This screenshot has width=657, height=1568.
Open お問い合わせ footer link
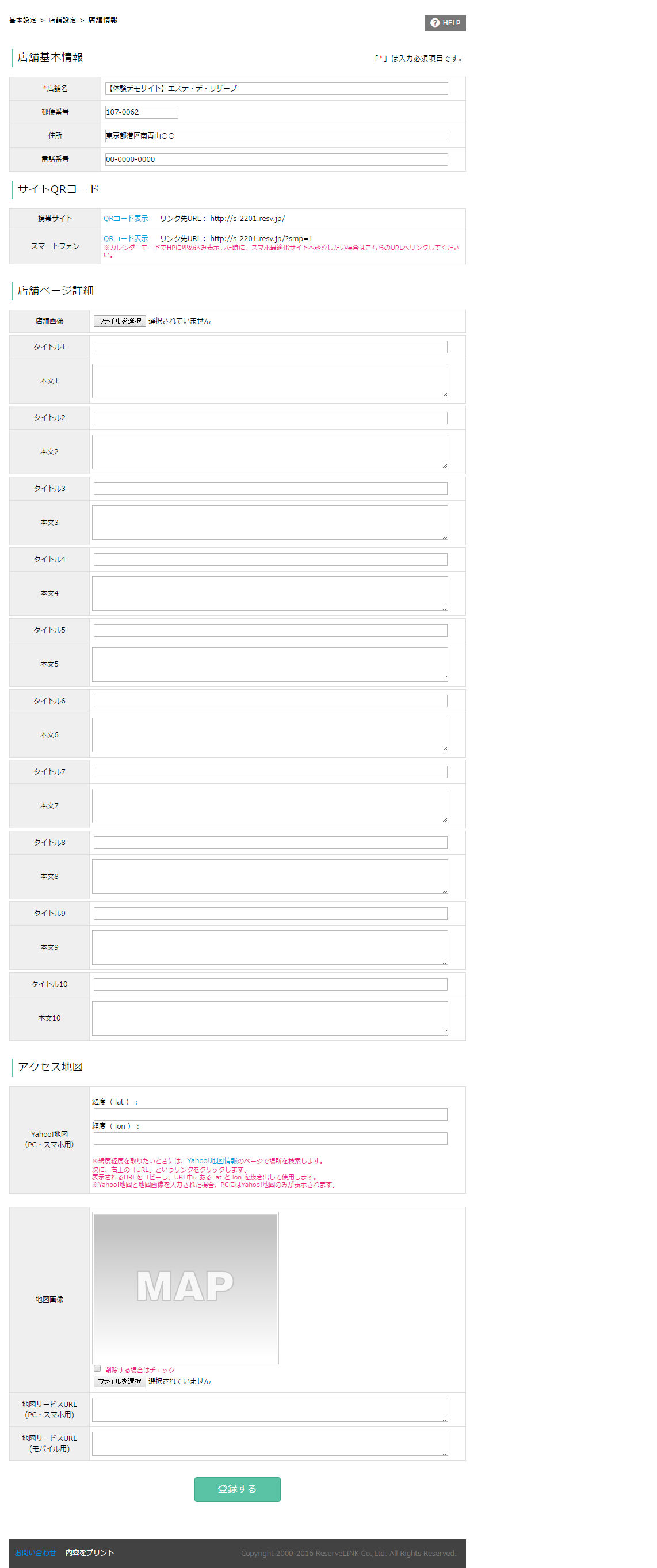coord(35,1552)
